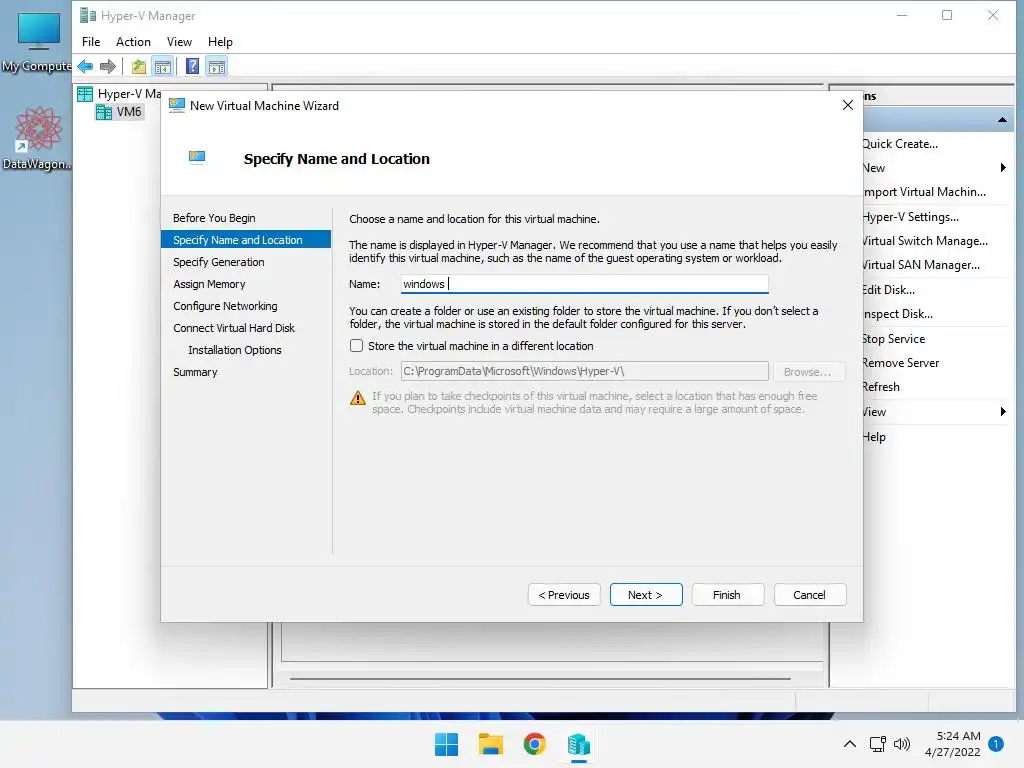Close the New Virtual Machine Wizard dialog
The width and height of the screenshot is (1024, 768).
pos(848,105)
